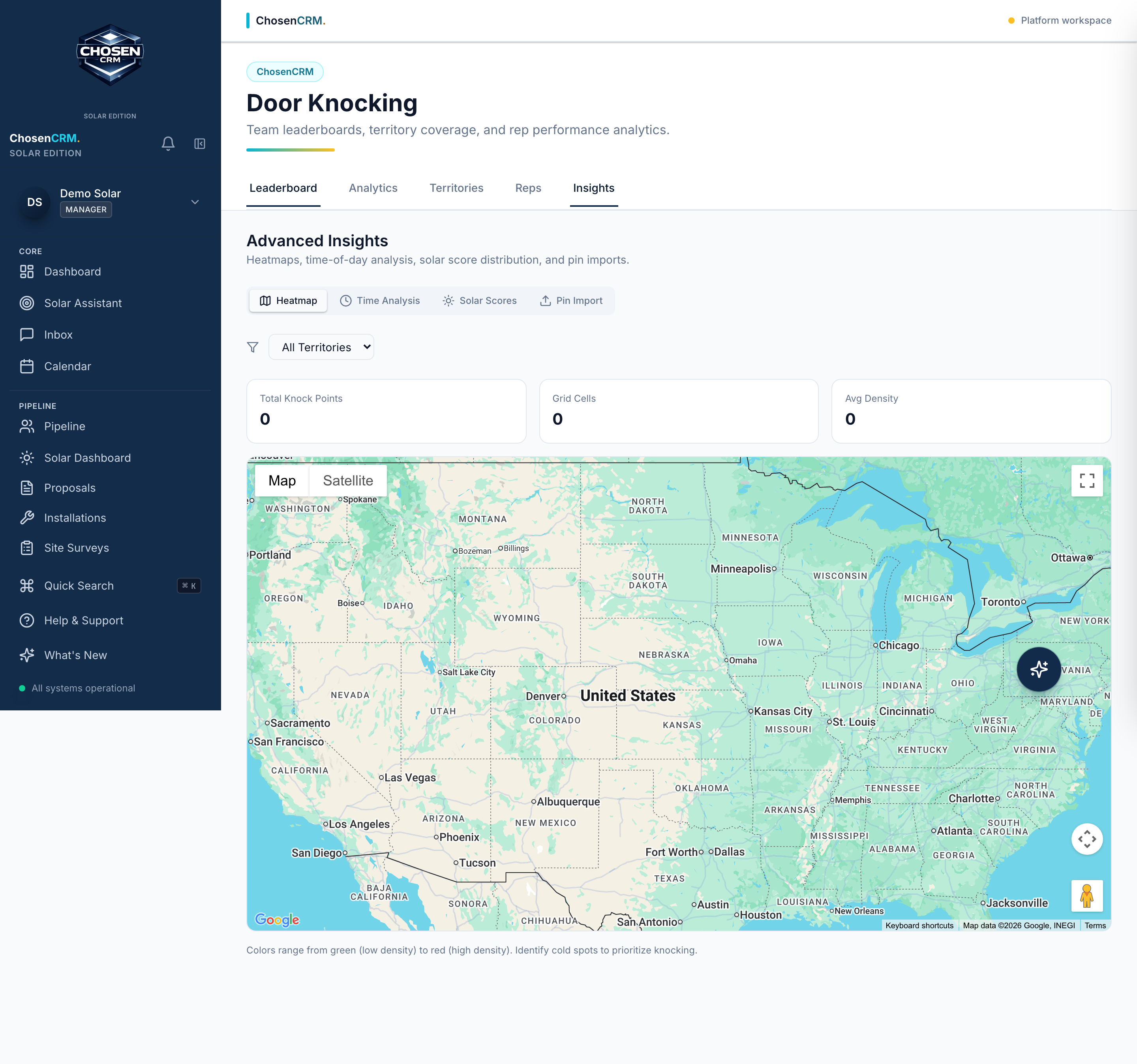Click the 'Map data ©2026 Google, INEGI' text
Viewport: 1137px width, 1064px height.
(x=1019, y=925)
